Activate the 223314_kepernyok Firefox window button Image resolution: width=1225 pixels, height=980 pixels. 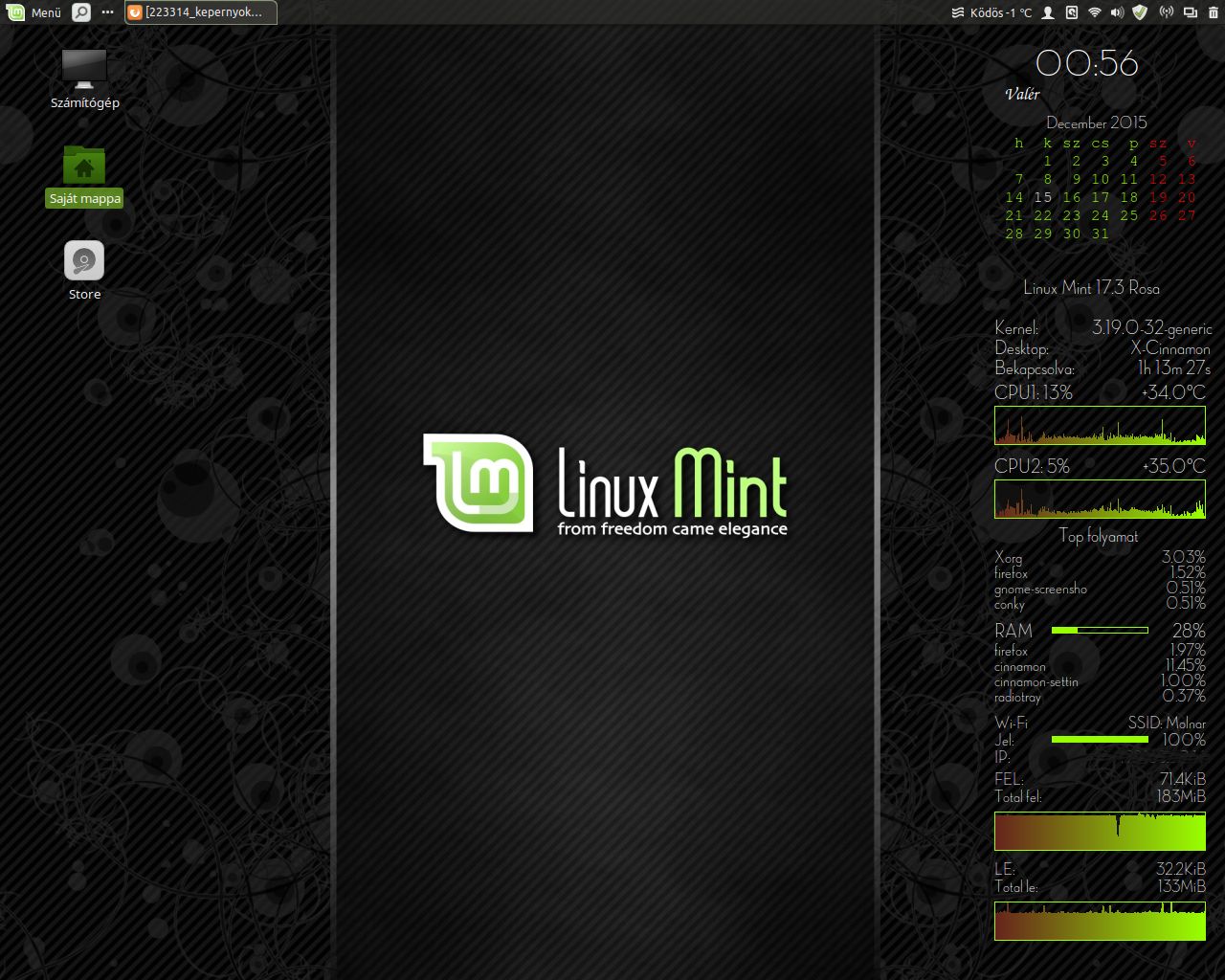click(201, 12)
